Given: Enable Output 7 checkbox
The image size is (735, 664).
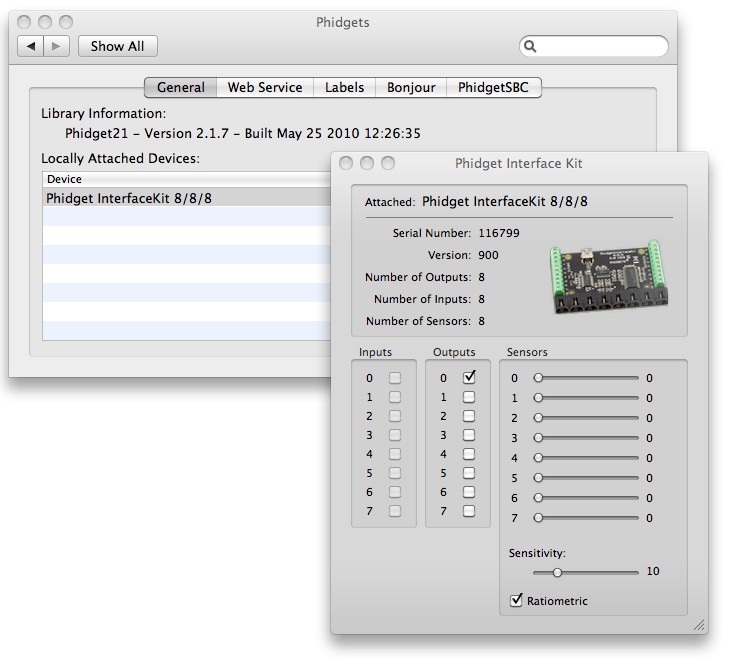Looking at the screenshot, I should (469, 511).
